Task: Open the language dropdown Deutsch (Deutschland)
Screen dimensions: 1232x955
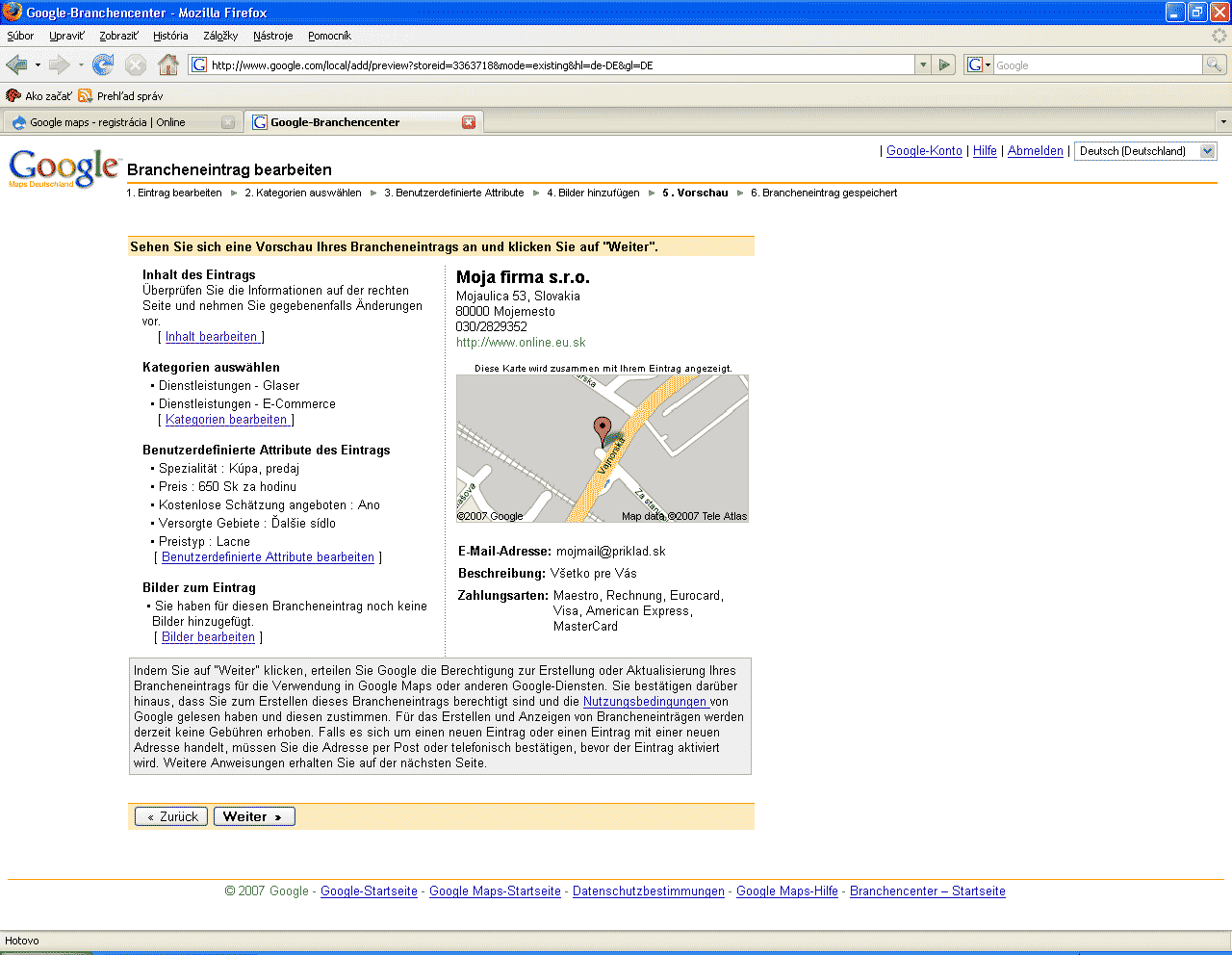Action: [1145, 151]
